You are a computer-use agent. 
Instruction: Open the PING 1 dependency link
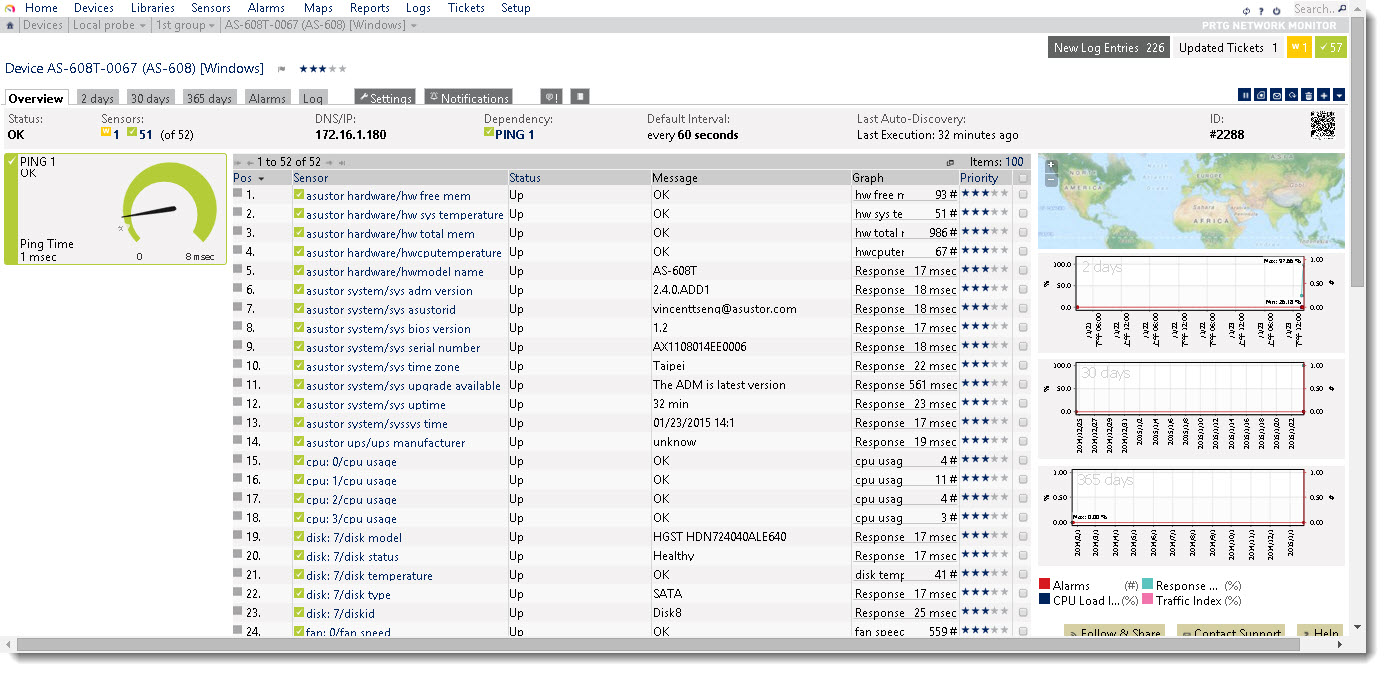pyautogui.click(x=515, y=134)
